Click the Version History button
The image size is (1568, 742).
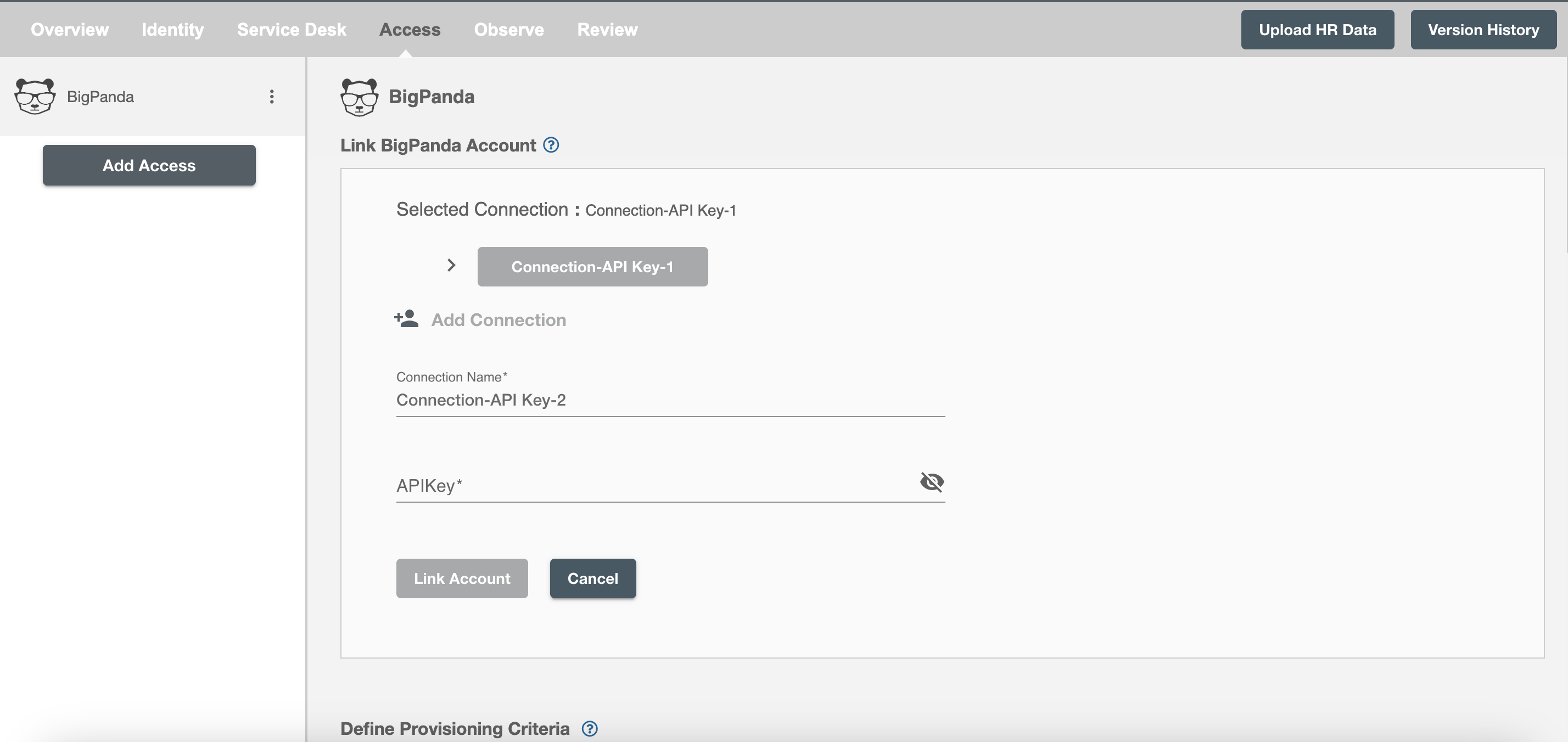pos(1484,28)
